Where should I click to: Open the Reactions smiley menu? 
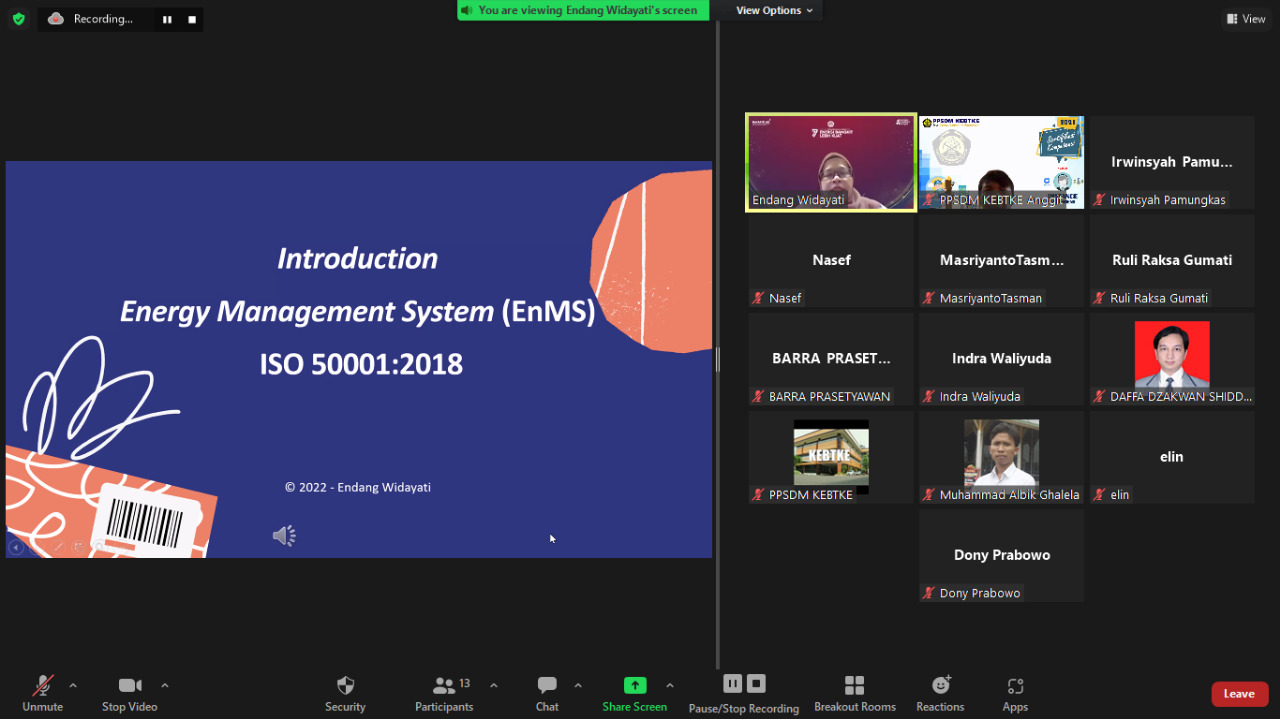pyautogui.click(x=940, y=692)
